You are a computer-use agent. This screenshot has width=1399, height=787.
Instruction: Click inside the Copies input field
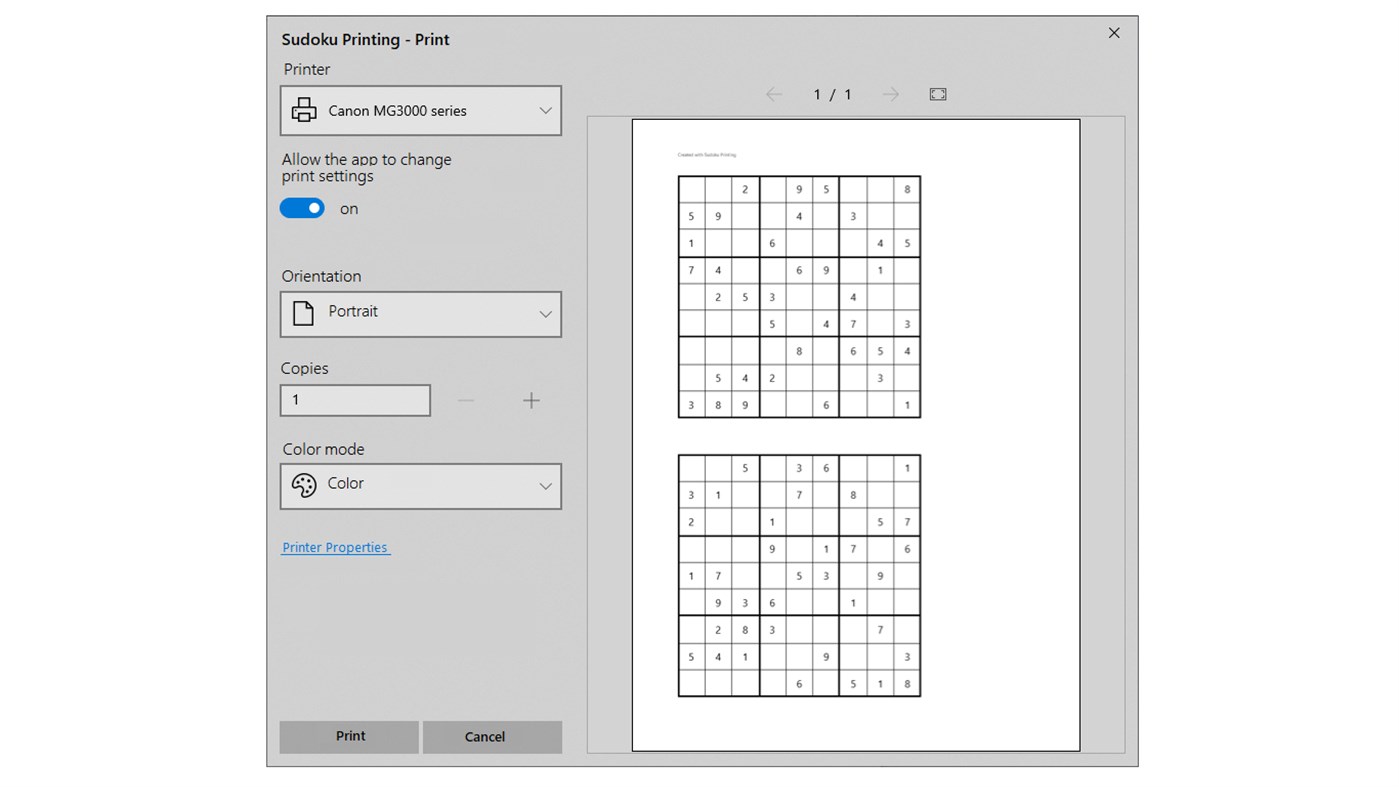pyautogui.click(x=355, y=400)
